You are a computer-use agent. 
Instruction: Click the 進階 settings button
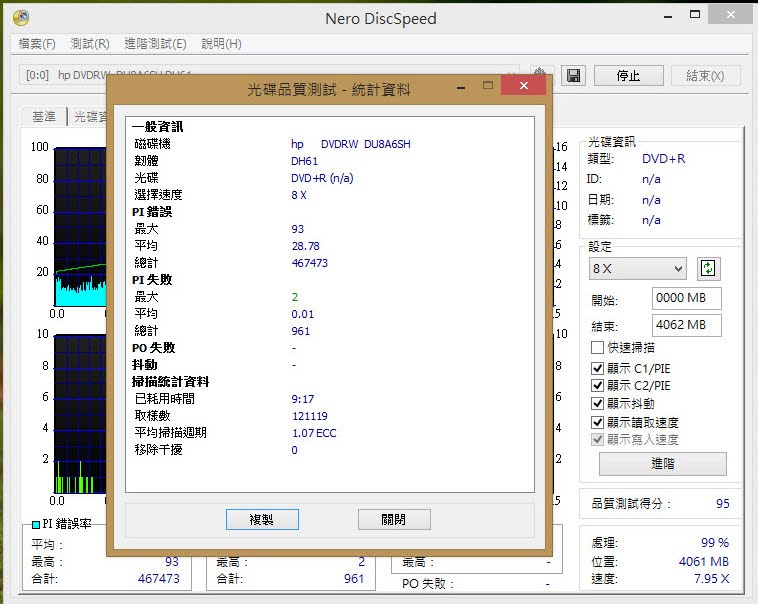[x=663, y=464]
